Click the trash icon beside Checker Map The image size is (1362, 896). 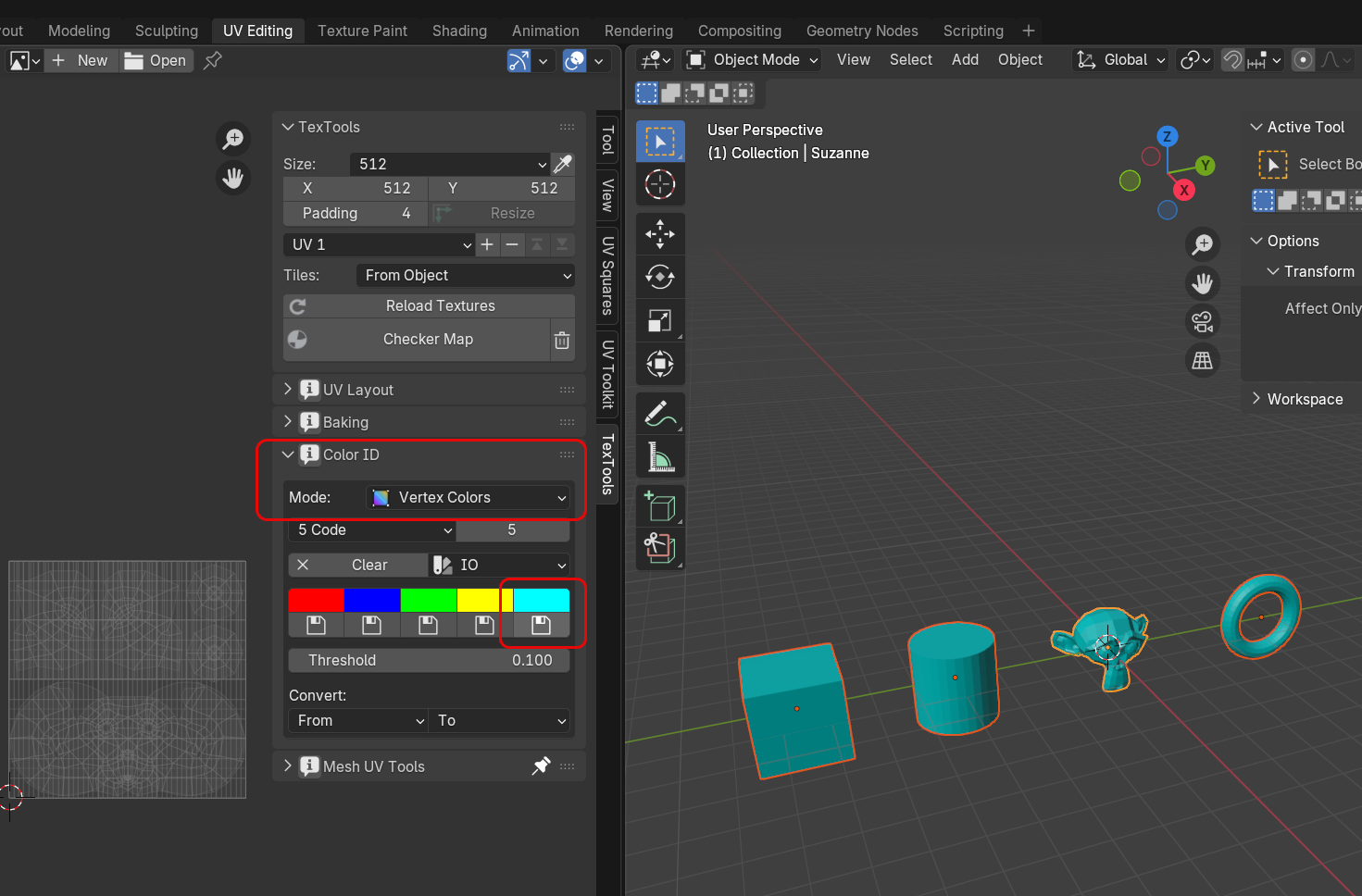click(562, 340)
